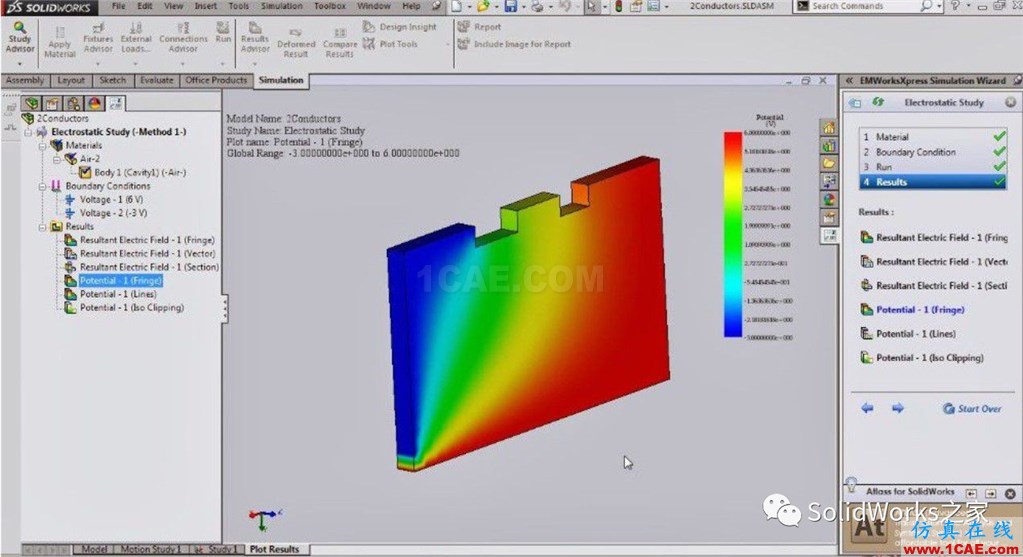1023x557 pixels.
Task: Select Body 1 (Cavity1) (-Air-) item
Action: 132,172
